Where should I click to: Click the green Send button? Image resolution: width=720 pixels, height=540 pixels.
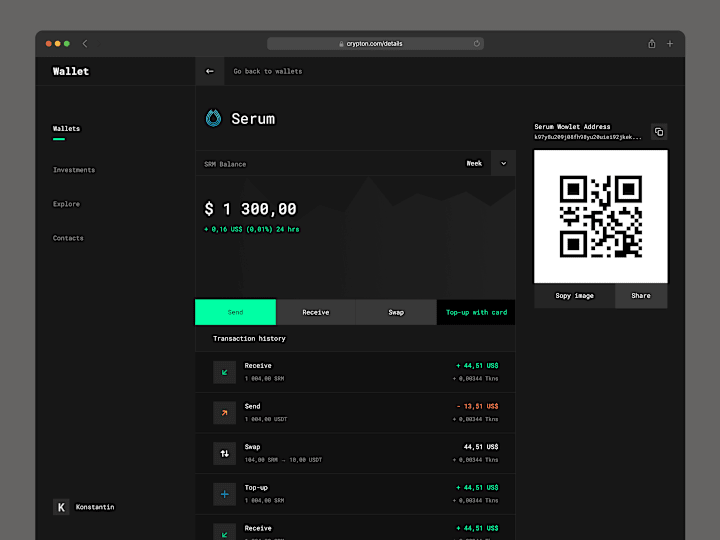[236, 312]
